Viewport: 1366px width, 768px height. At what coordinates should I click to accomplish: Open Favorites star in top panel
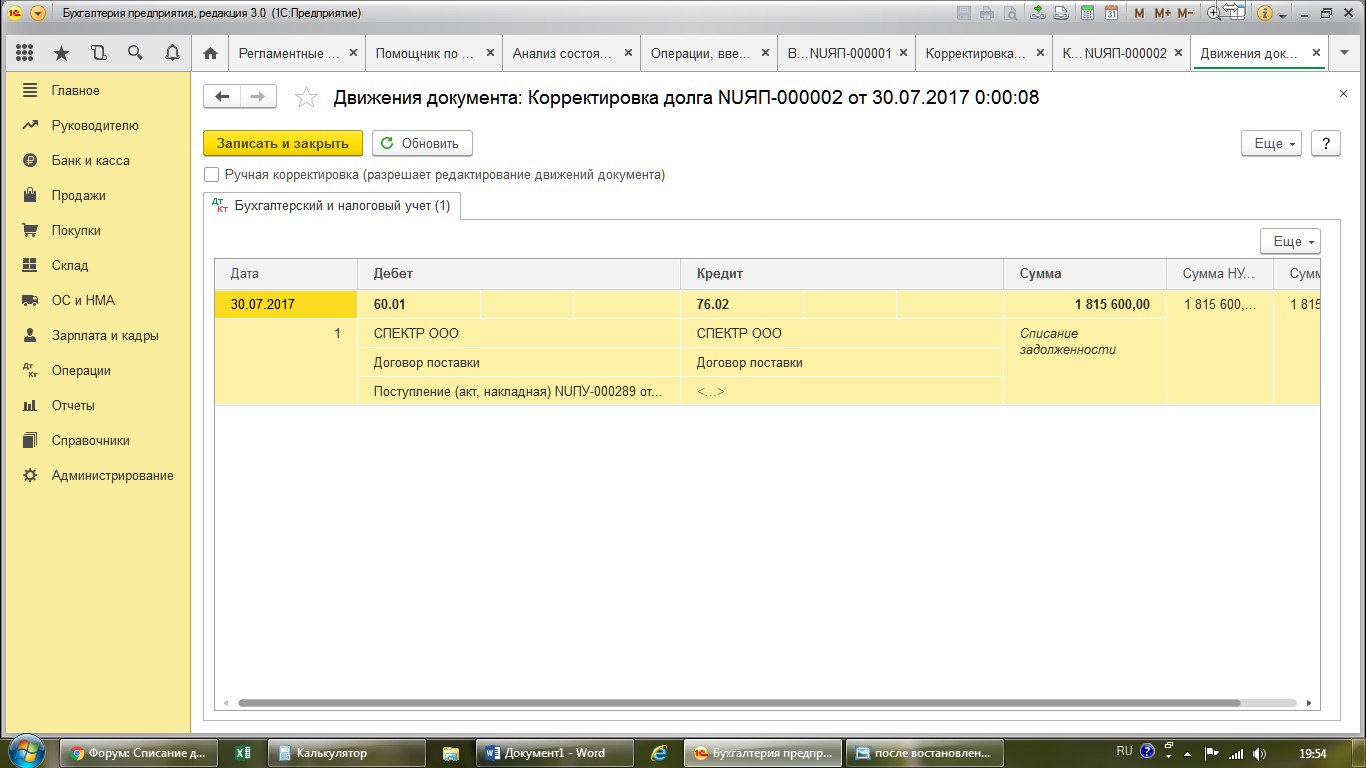click(62, 53)
